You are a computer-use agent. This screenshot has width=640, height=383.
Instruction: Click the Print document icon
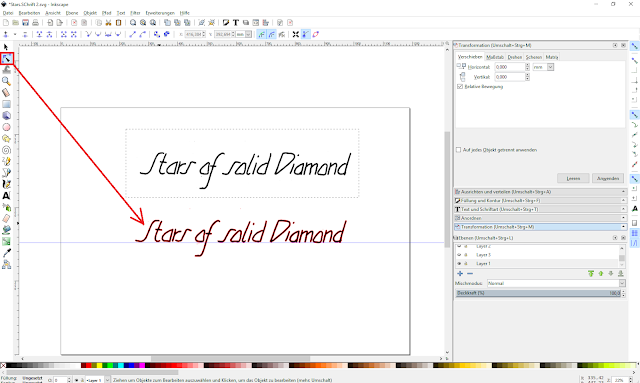click(36, 22)
